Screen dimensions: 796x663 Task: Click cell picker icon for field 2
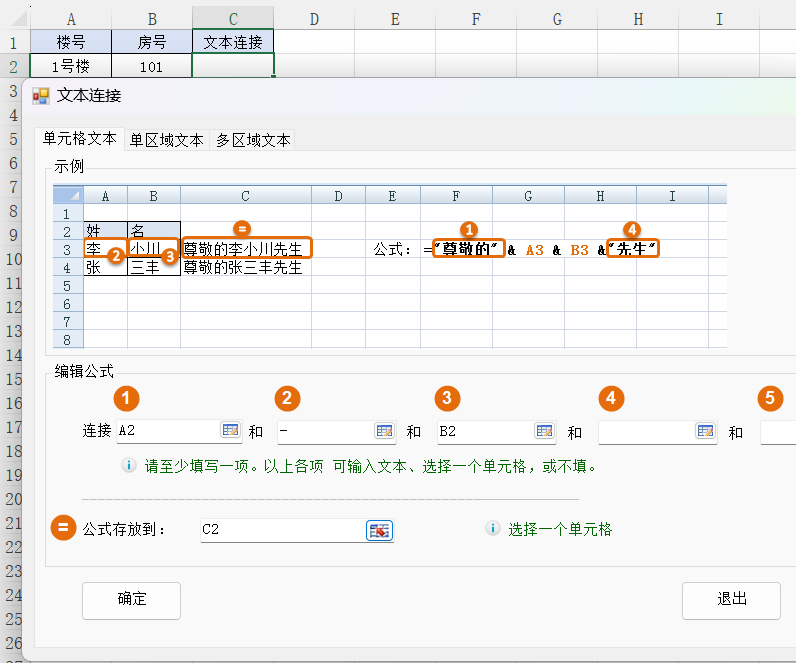click(385, 431)
